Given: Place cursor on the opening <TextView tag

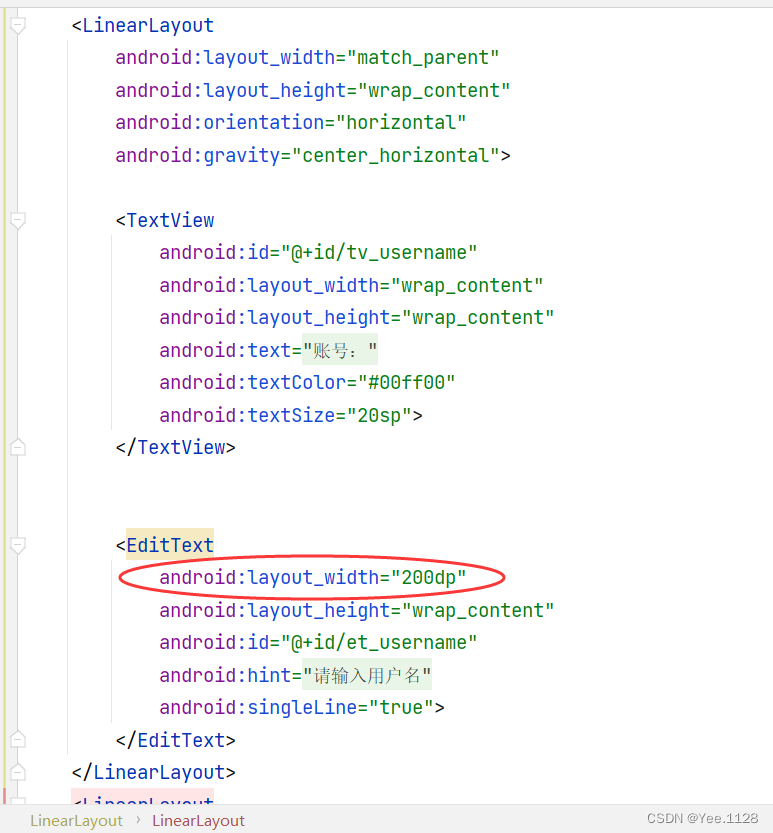Looking at the screenshot, I should [165, 220].
